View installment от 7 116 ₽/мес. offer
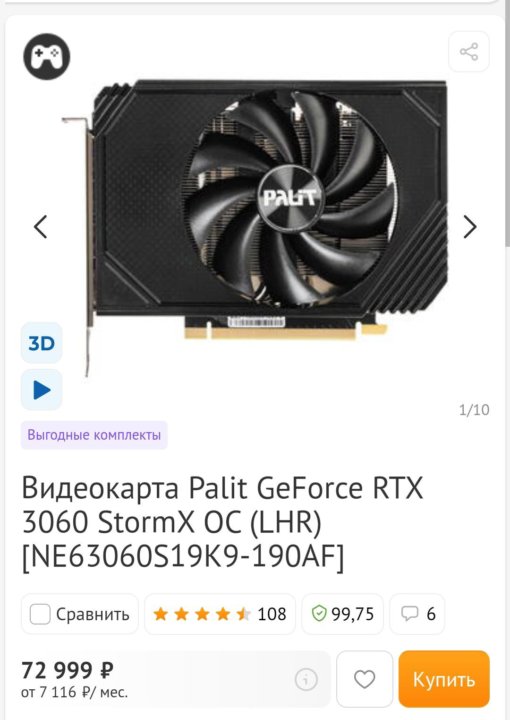Image resolution: width=510 pixels, height=720 pixels. (74, 692)
